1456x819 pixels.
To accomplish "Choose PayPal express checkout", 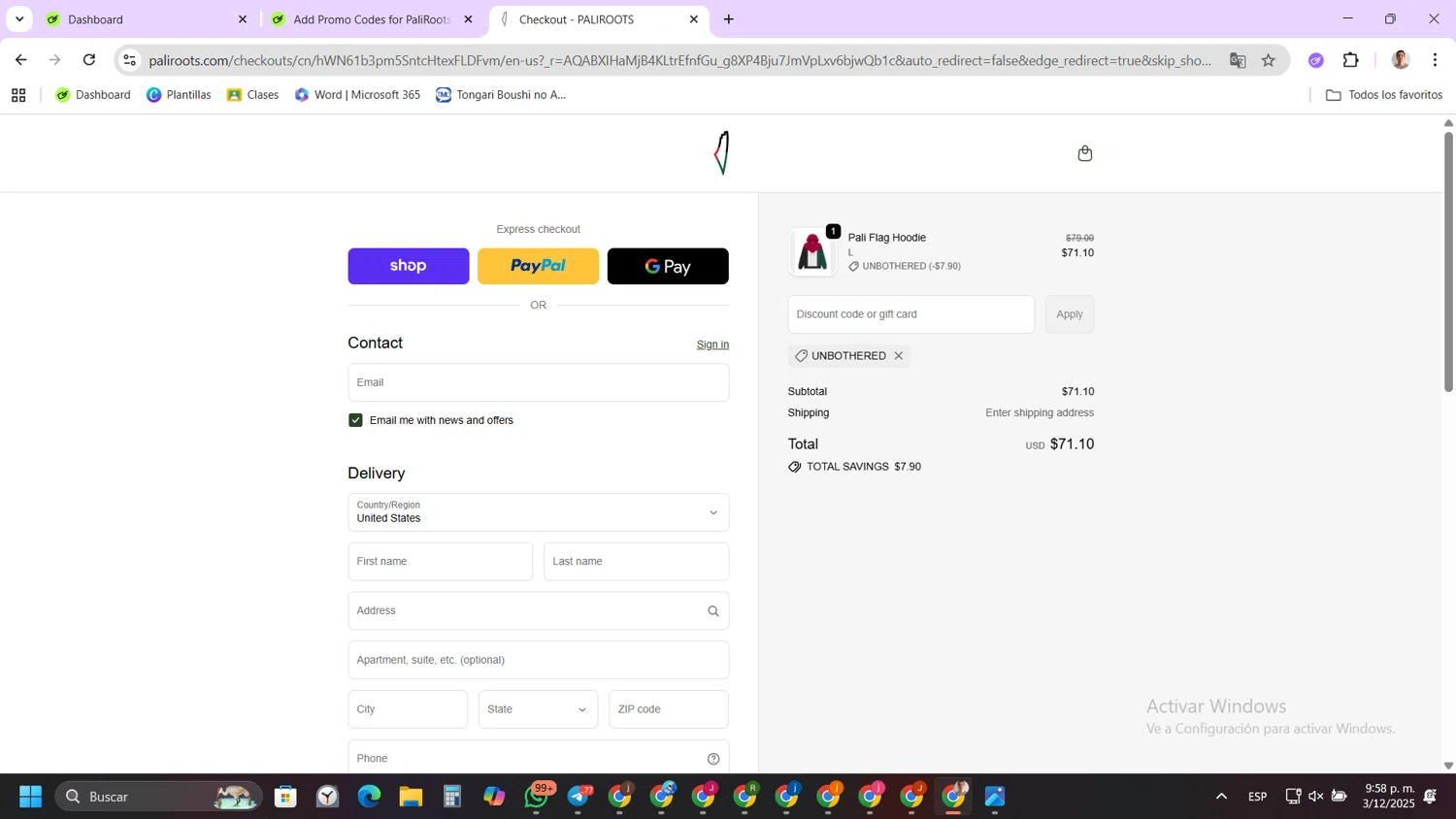I will [538, 266].
